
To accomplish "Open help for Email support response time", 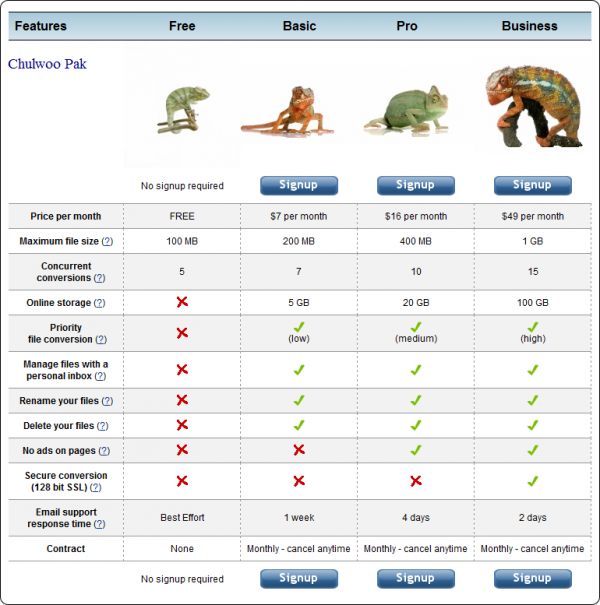I will tap(99, 524).
